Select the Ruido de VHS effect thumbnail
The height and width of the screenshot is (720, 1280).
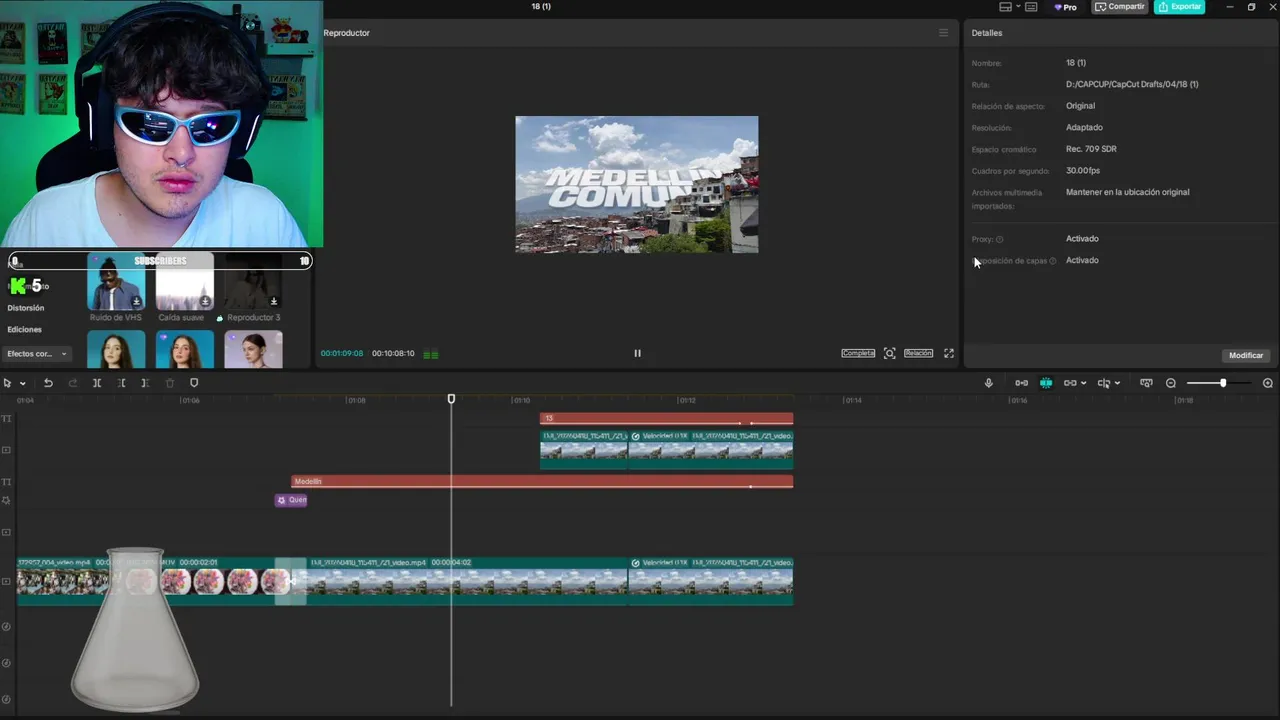116,282
